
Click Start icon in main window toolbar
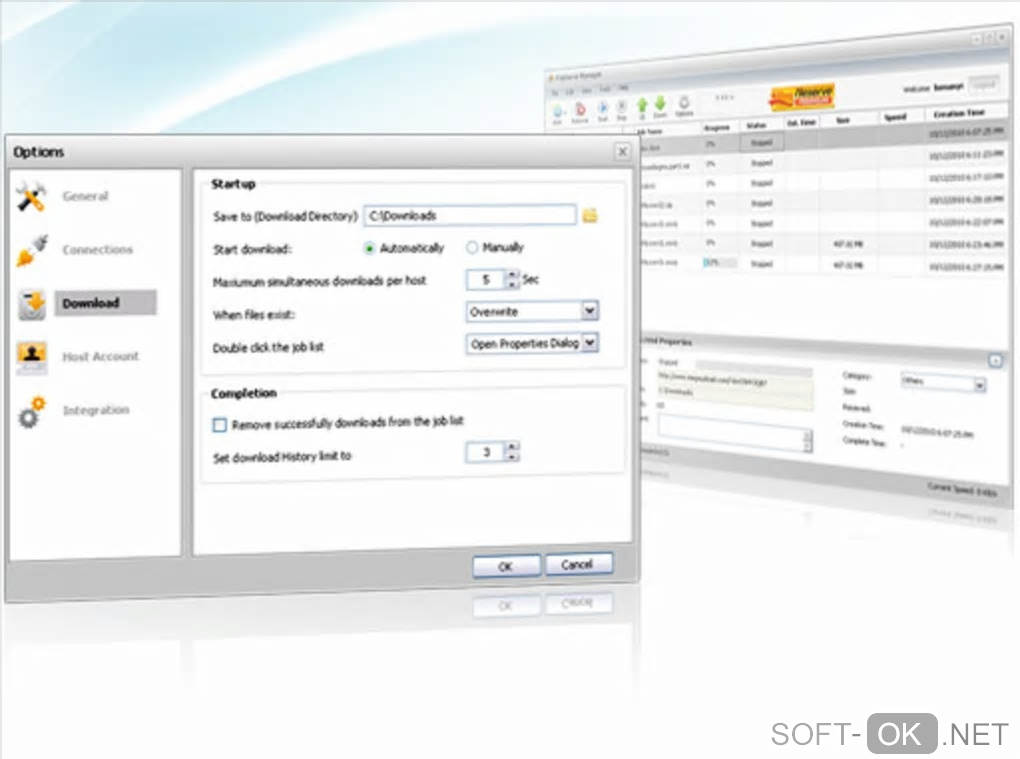click(603, 110)
